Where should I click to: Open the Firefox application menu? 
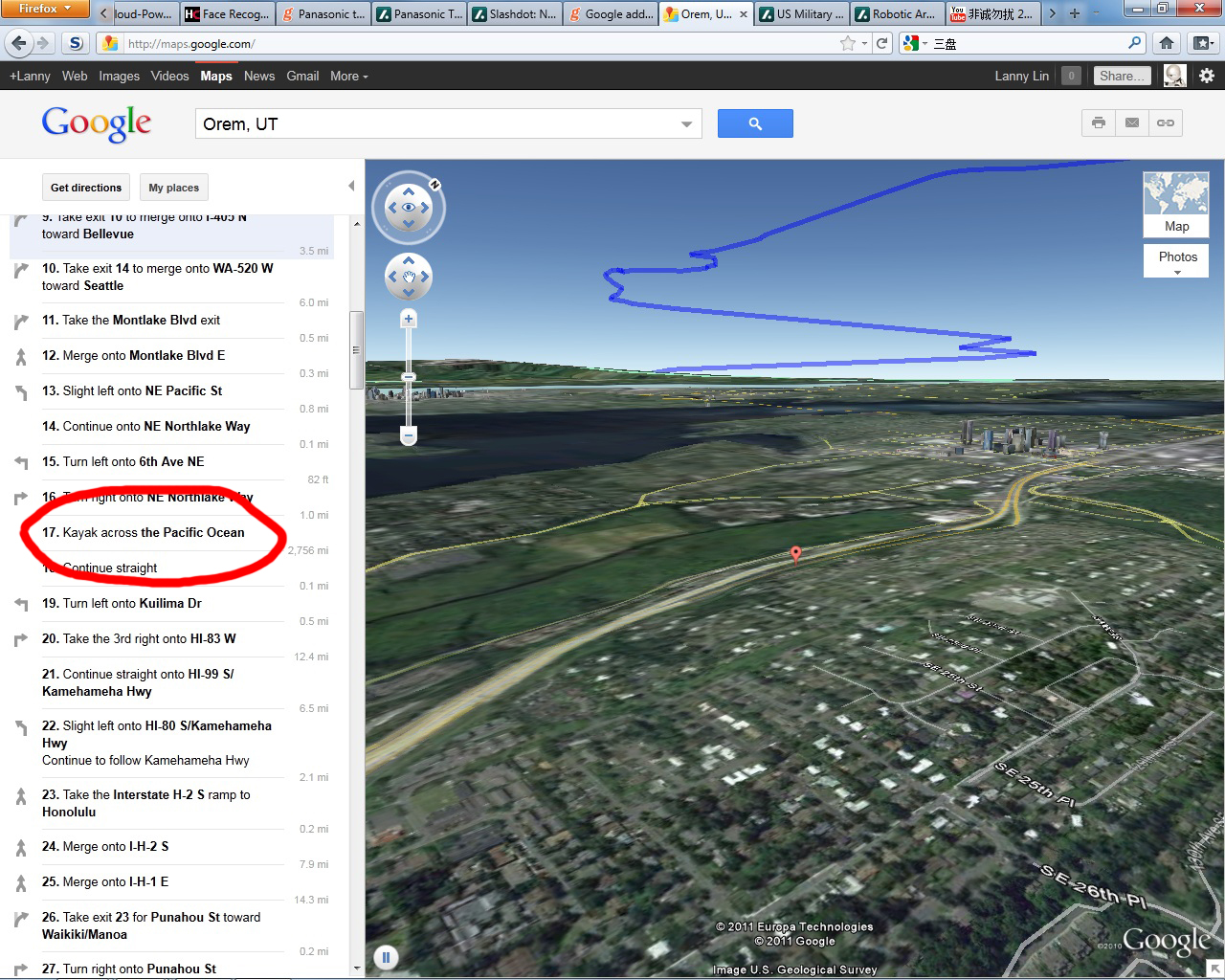coord(45,9)
